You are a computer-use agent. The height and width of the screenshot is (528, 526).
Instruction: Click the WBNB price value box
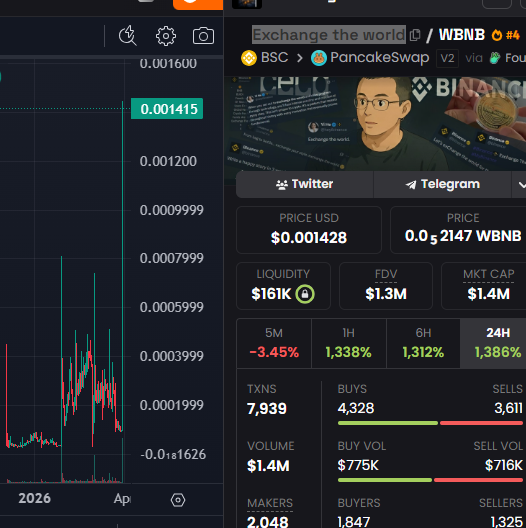[458, 230]
